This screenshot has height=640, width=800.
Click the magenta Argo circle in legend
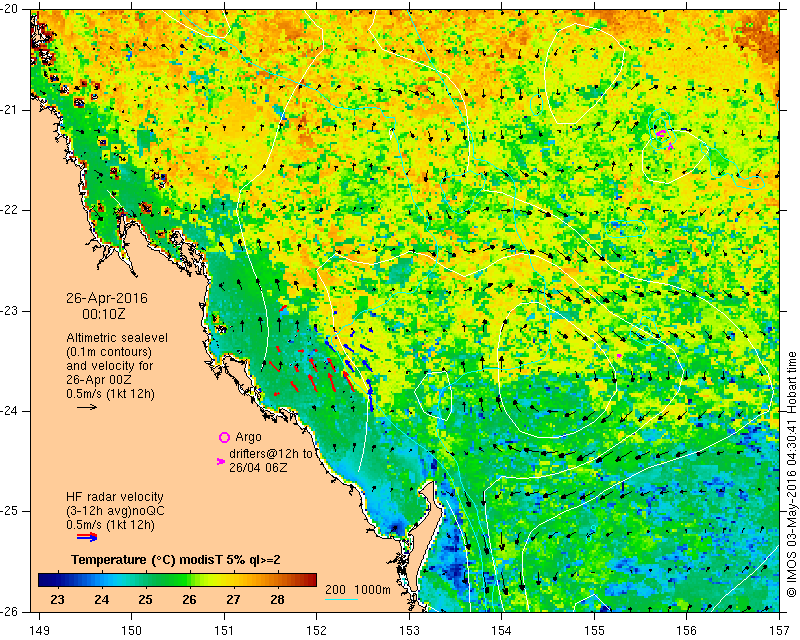click(x=224, y=437)
